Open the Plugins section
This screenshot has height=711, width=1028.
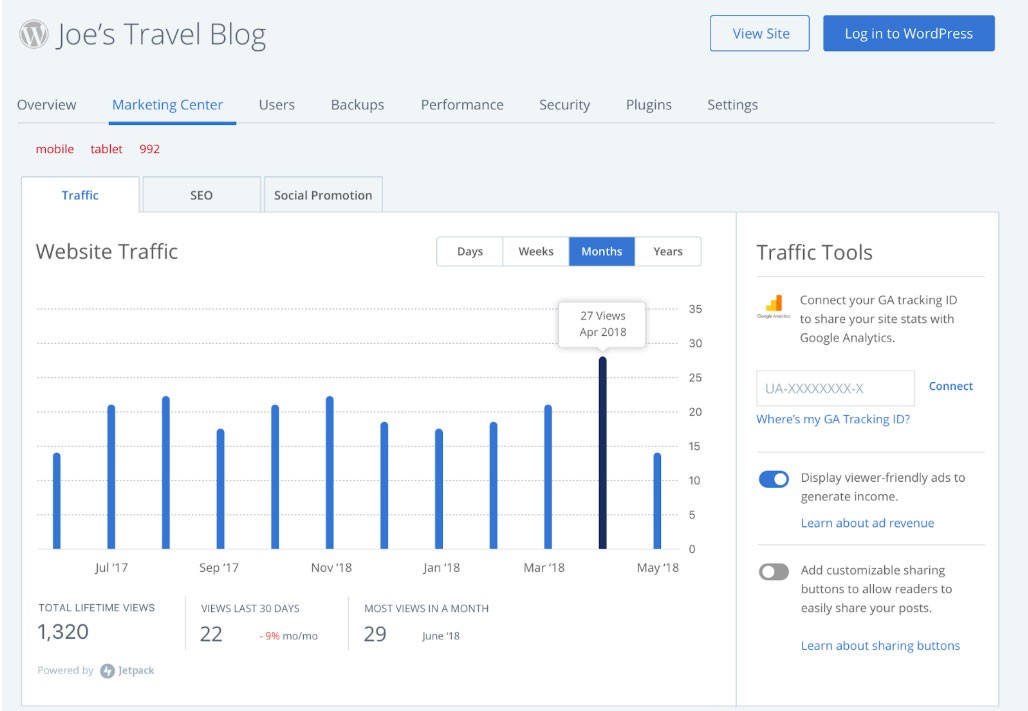point(649,105)
